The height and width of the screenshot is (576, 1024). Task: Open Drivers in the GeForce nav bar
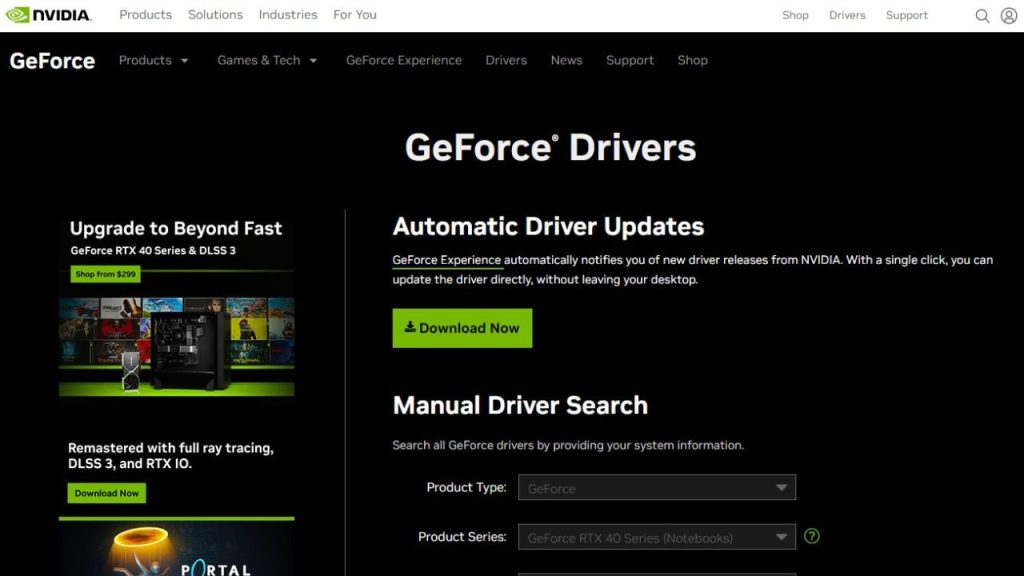[x=505, y=60]
